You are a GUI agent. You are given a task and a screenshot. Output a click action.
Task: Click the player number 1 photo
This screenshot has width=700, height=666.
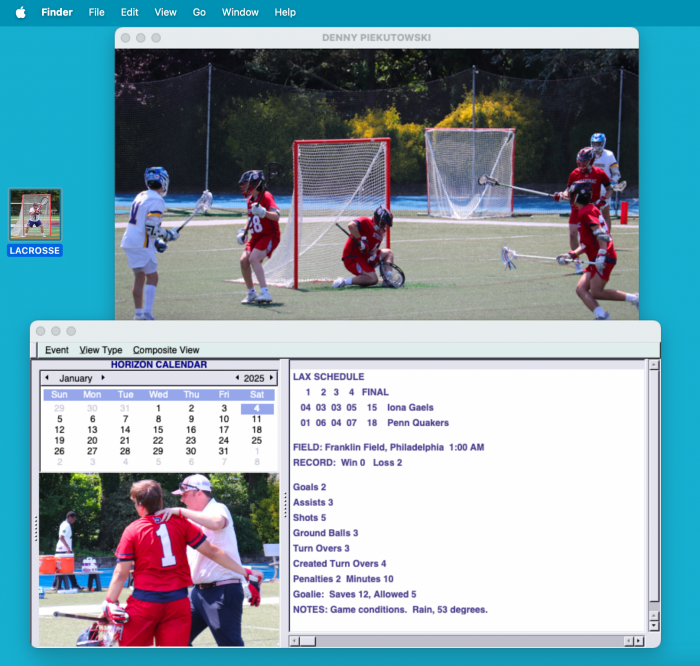coord(159,559)
